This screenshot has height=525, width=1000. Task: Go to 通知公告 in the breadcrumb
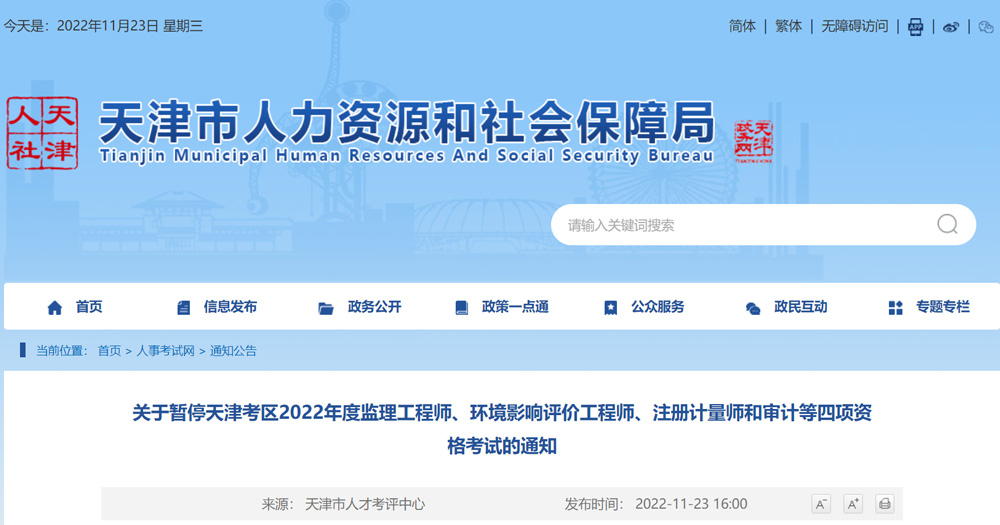click(233, 350)
